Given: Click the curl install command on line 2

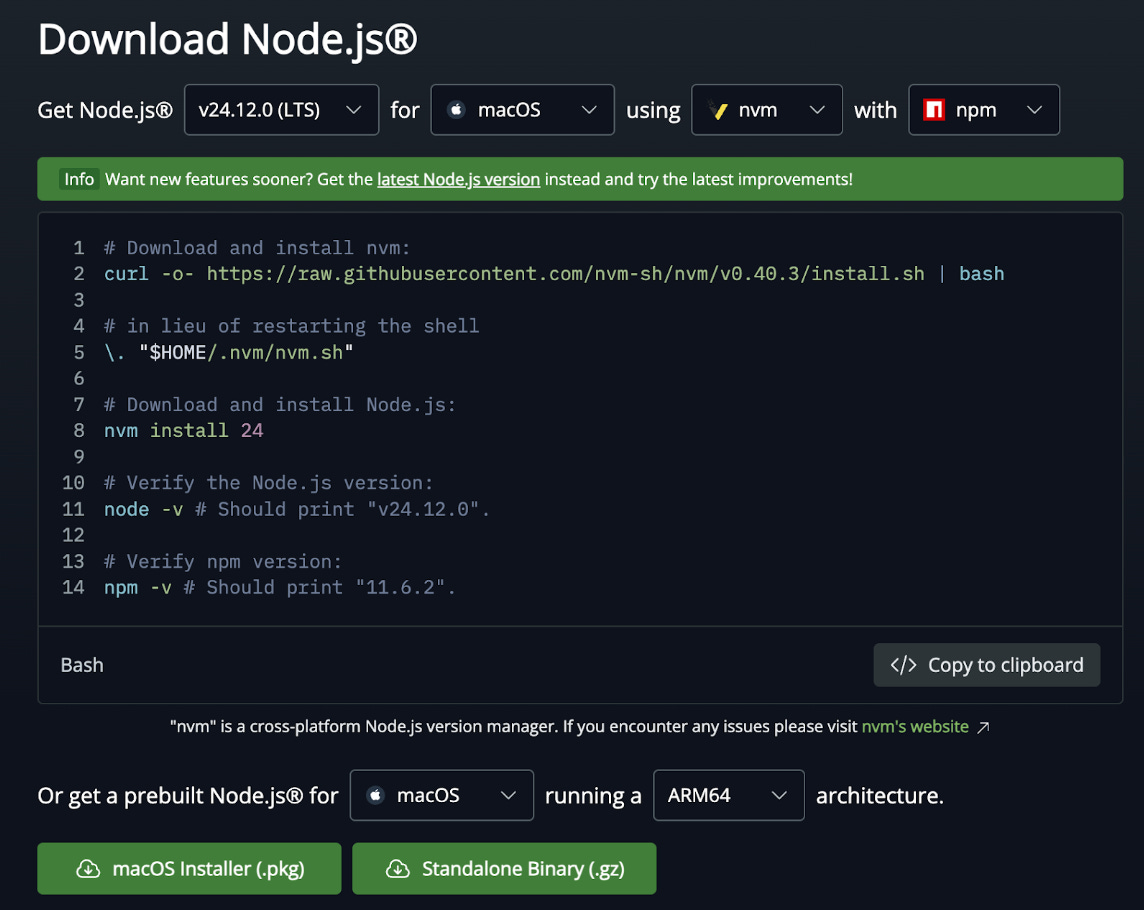Looking at the screenshot, I should click(554, 274).
